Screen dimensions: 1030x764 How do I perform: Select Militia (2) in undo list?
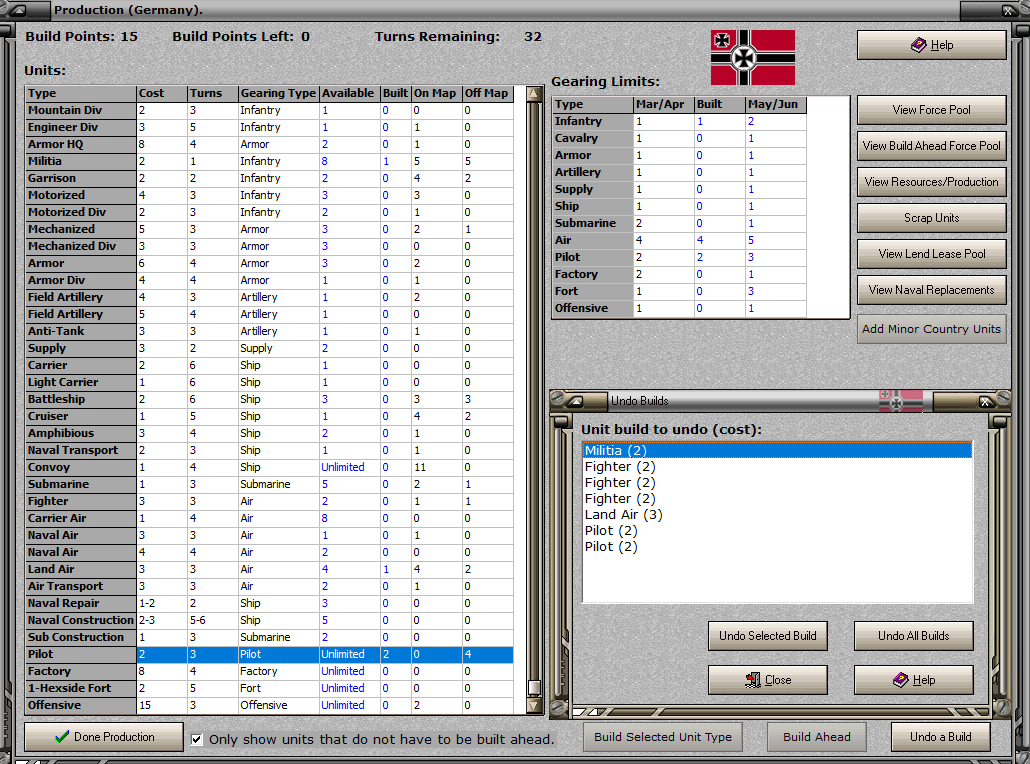click(x=777, y=450)
